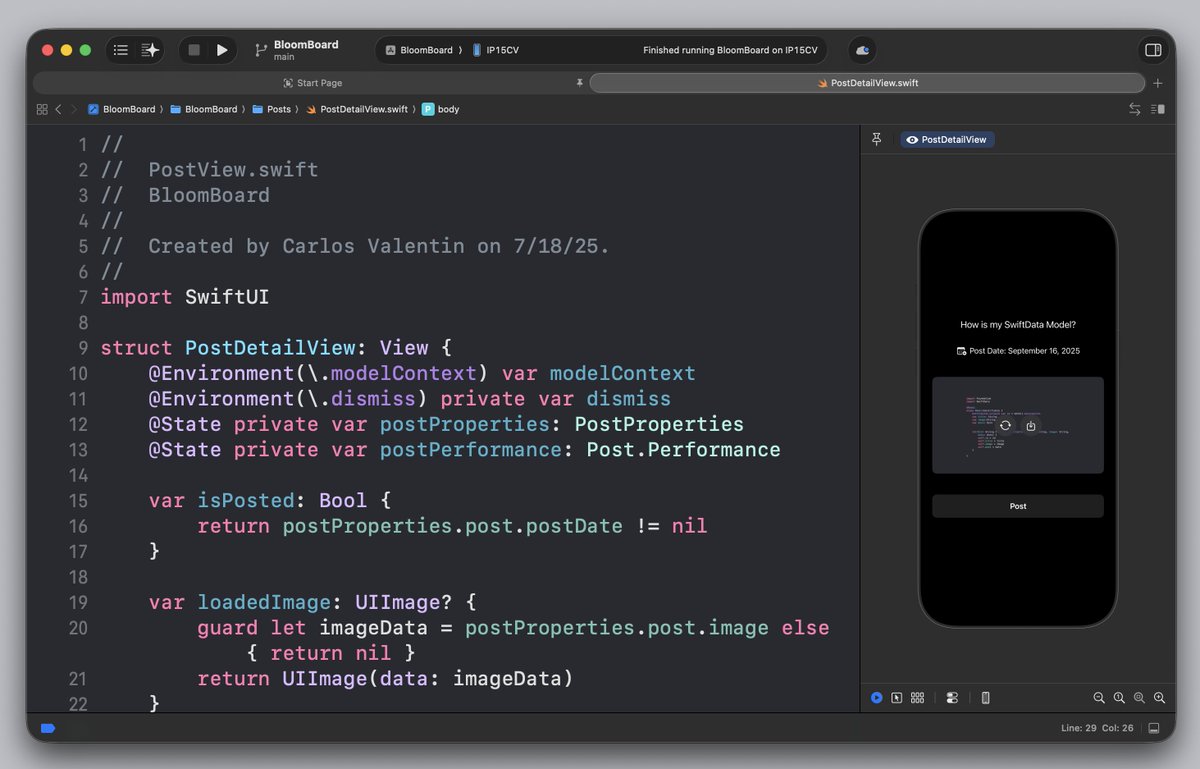Toggle code review arrows icon
Viewport: 1200px width, 769px height.
click(1135, 109)
